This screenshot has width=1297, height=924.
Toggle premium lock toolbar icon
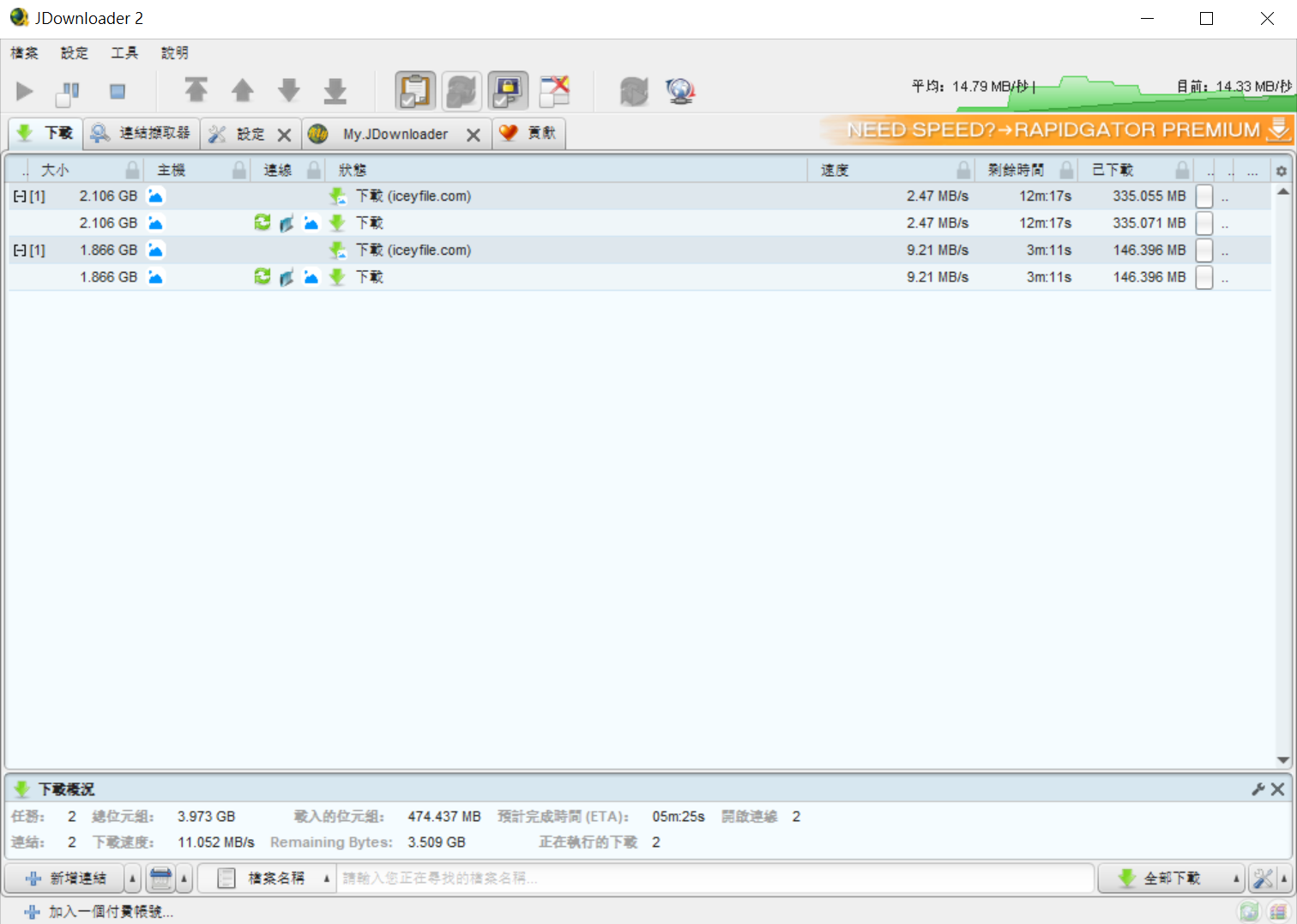(x=508, y=91)
